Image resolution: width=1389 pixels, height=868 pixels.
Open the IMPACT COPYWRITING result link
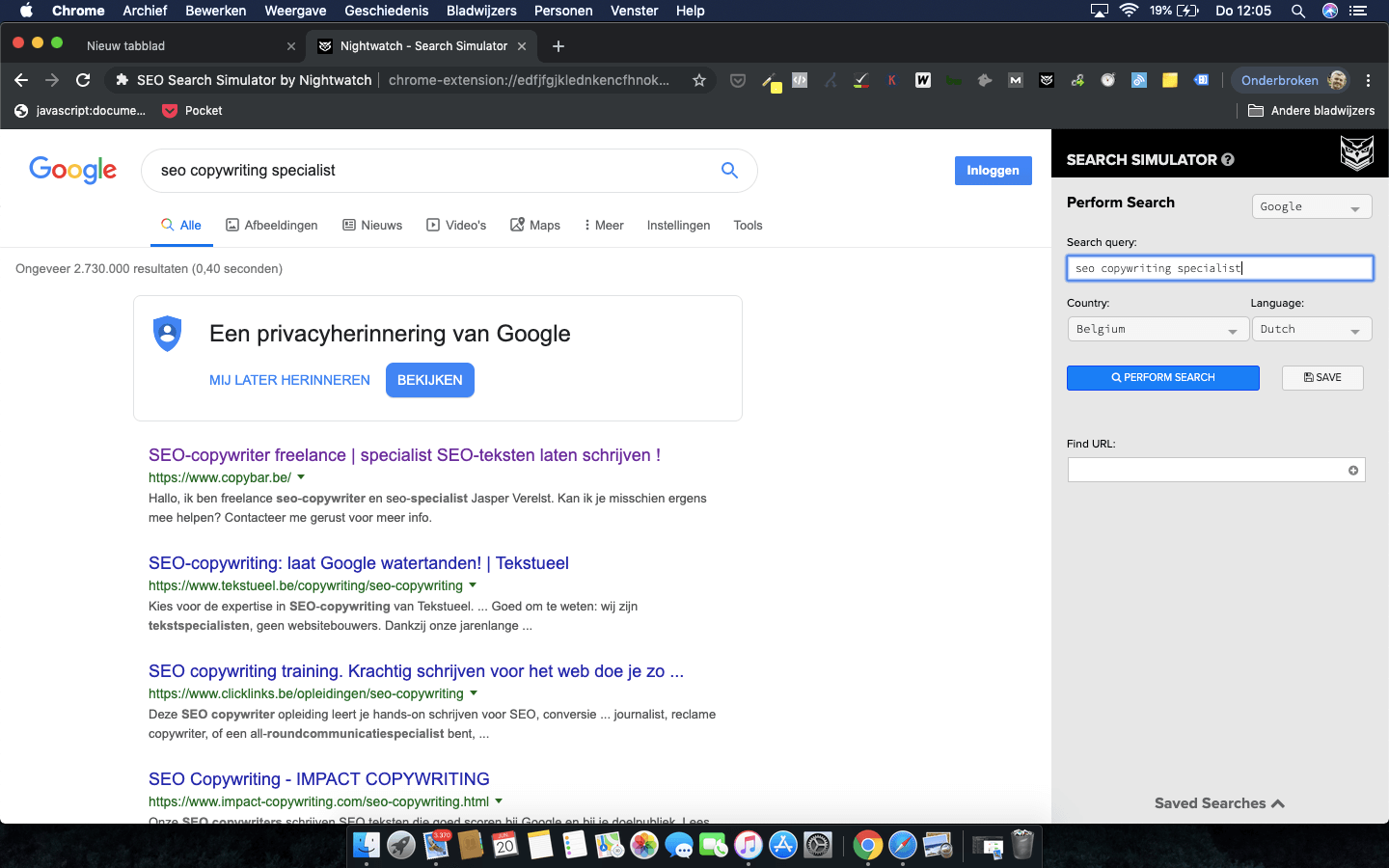(319, 779)
